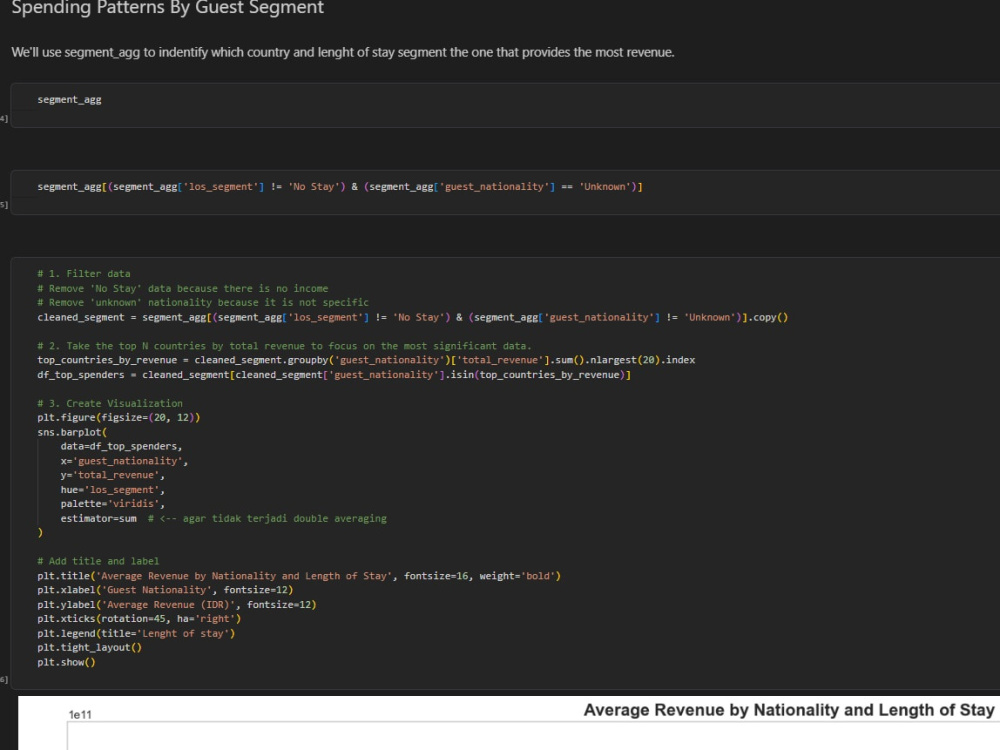Click the plt.ylabel('Average Revenue (IDR)') line
The height and width of the screenshot is (750, 1000).
[177, 605]
